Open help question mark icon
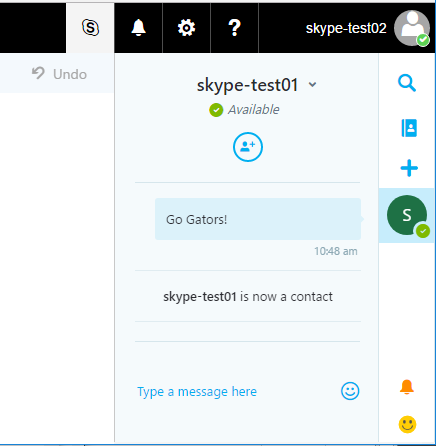The width and height of the screenshot is (436, 446). tap(234, 28)
